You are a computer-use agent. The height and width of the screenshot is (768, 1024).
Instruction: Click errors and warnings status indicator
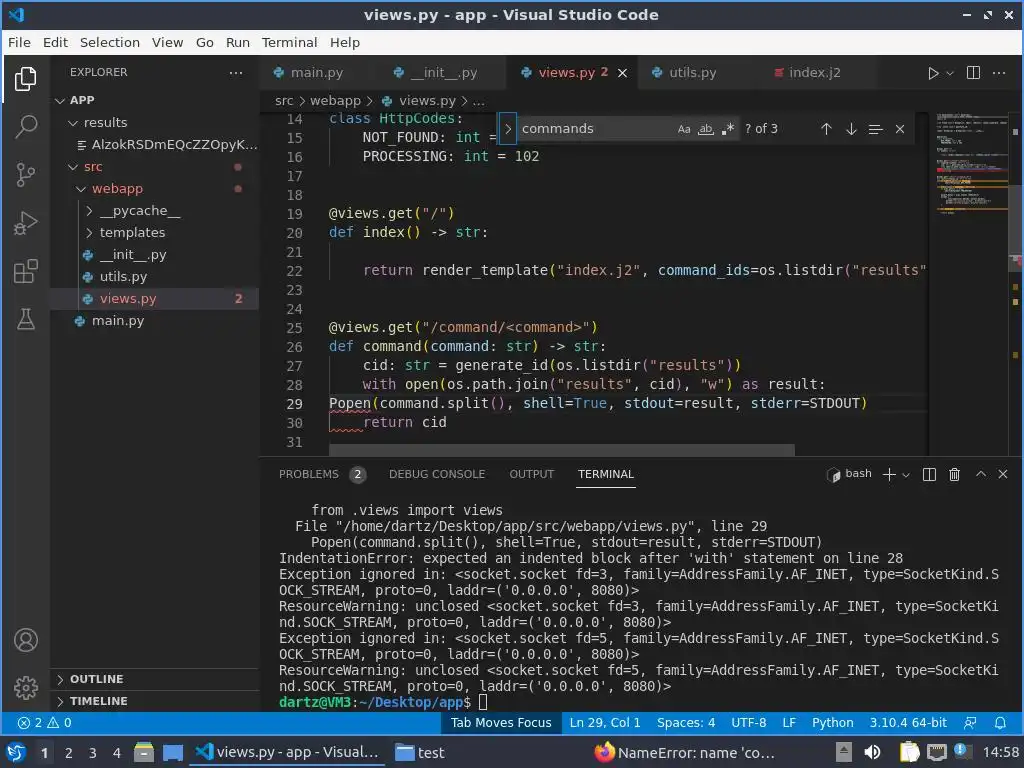(44, 723)
